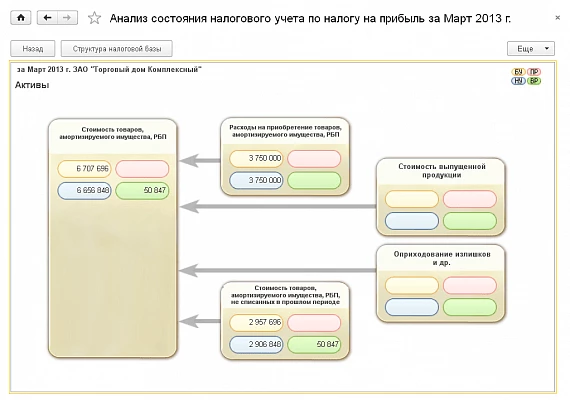Select green 50 847 in не списанных block

314,344
